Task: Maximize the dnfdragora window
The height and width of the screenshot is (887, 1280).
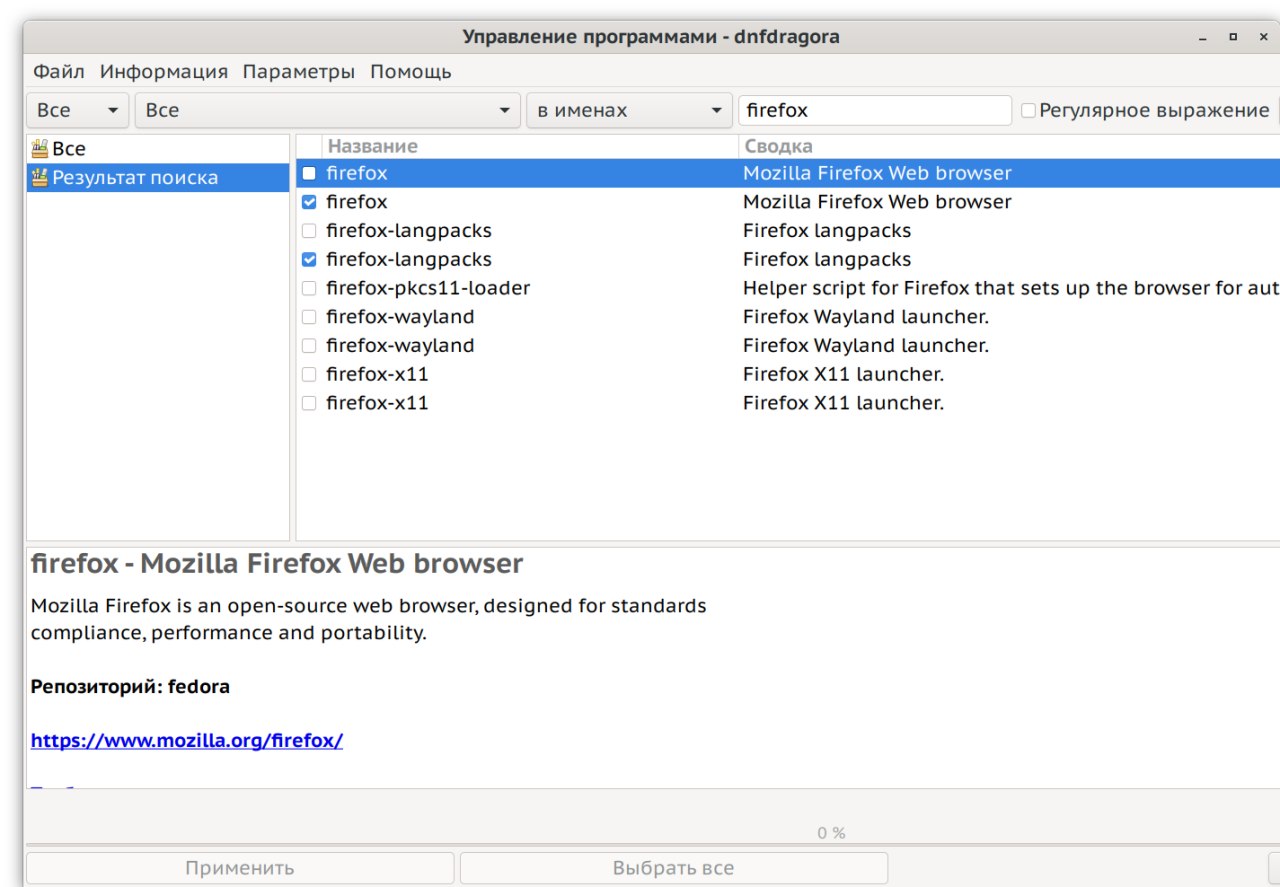Action: click(1234, 37)
